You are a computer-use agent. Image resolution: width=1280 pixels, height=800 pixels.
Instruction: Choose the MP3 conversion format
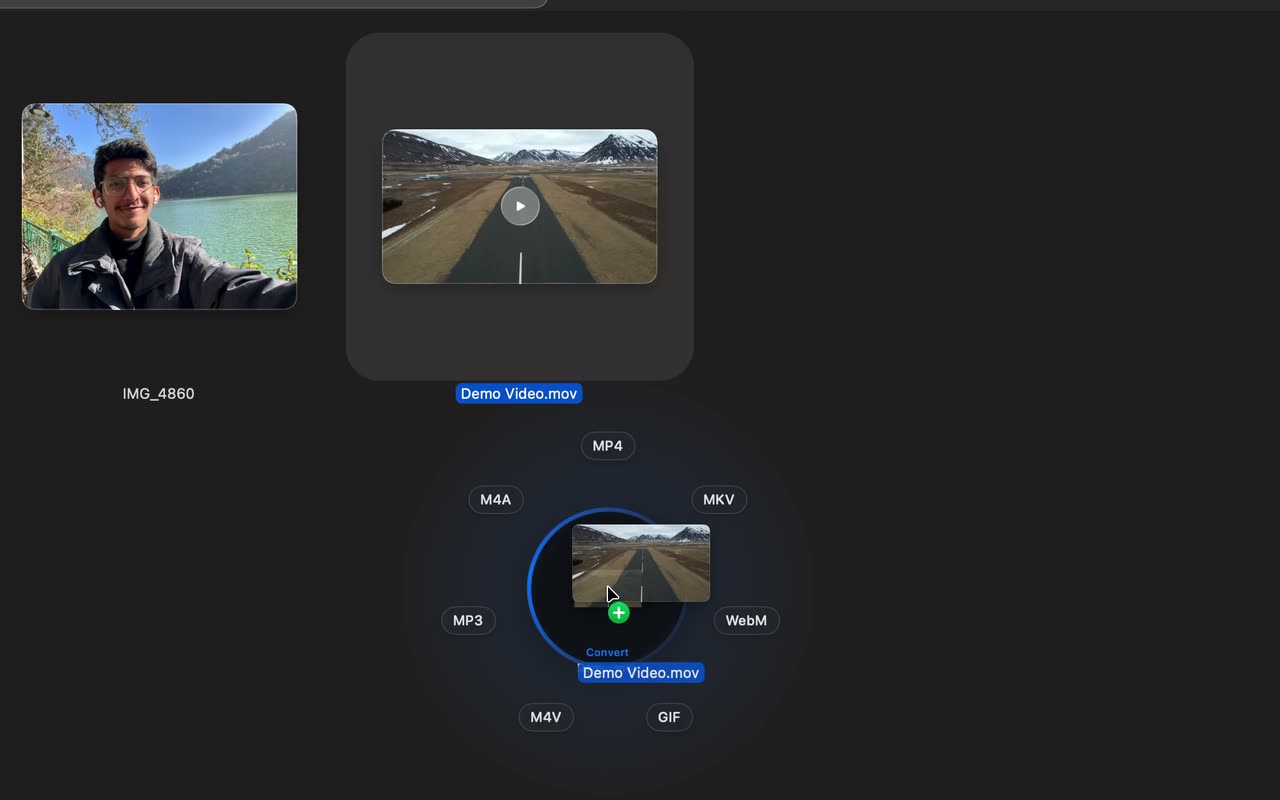pos(468,621)
